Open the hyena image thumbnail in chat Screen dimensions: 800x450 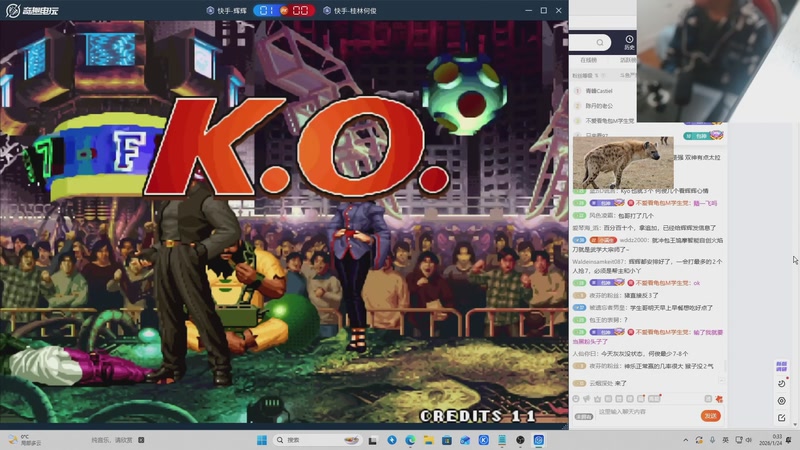(x=623, y=162)
